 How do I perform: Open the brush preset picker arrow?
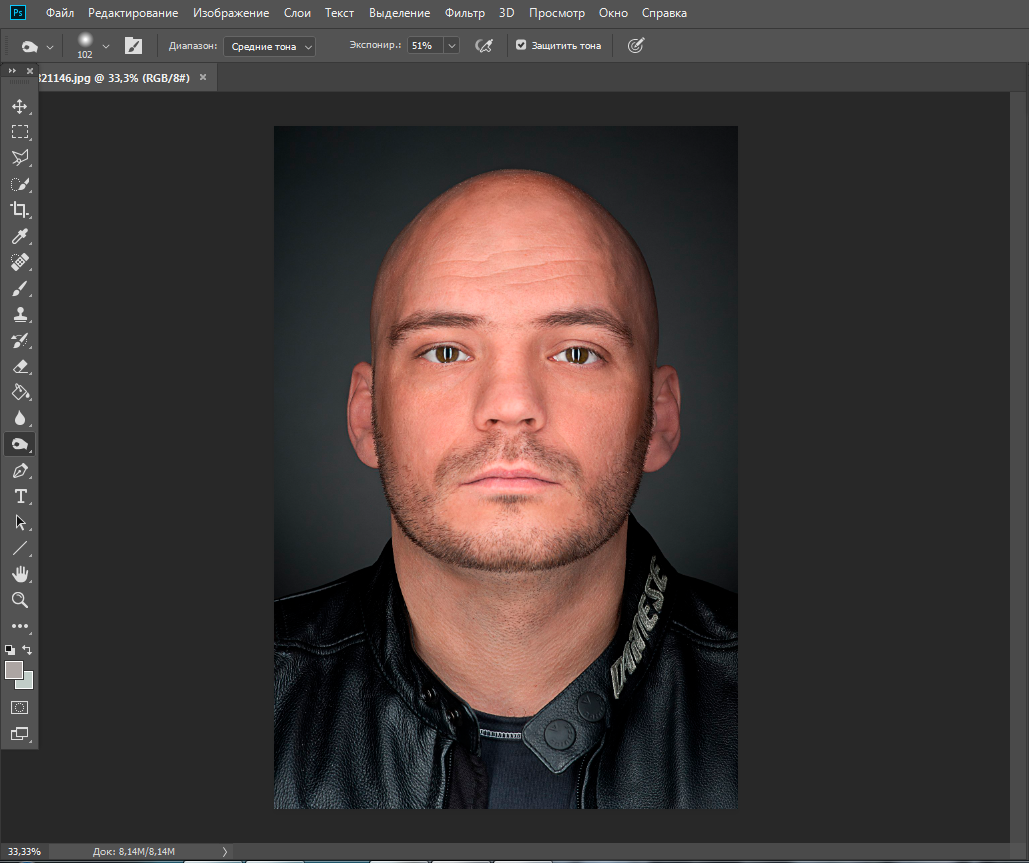click(106, 47)
